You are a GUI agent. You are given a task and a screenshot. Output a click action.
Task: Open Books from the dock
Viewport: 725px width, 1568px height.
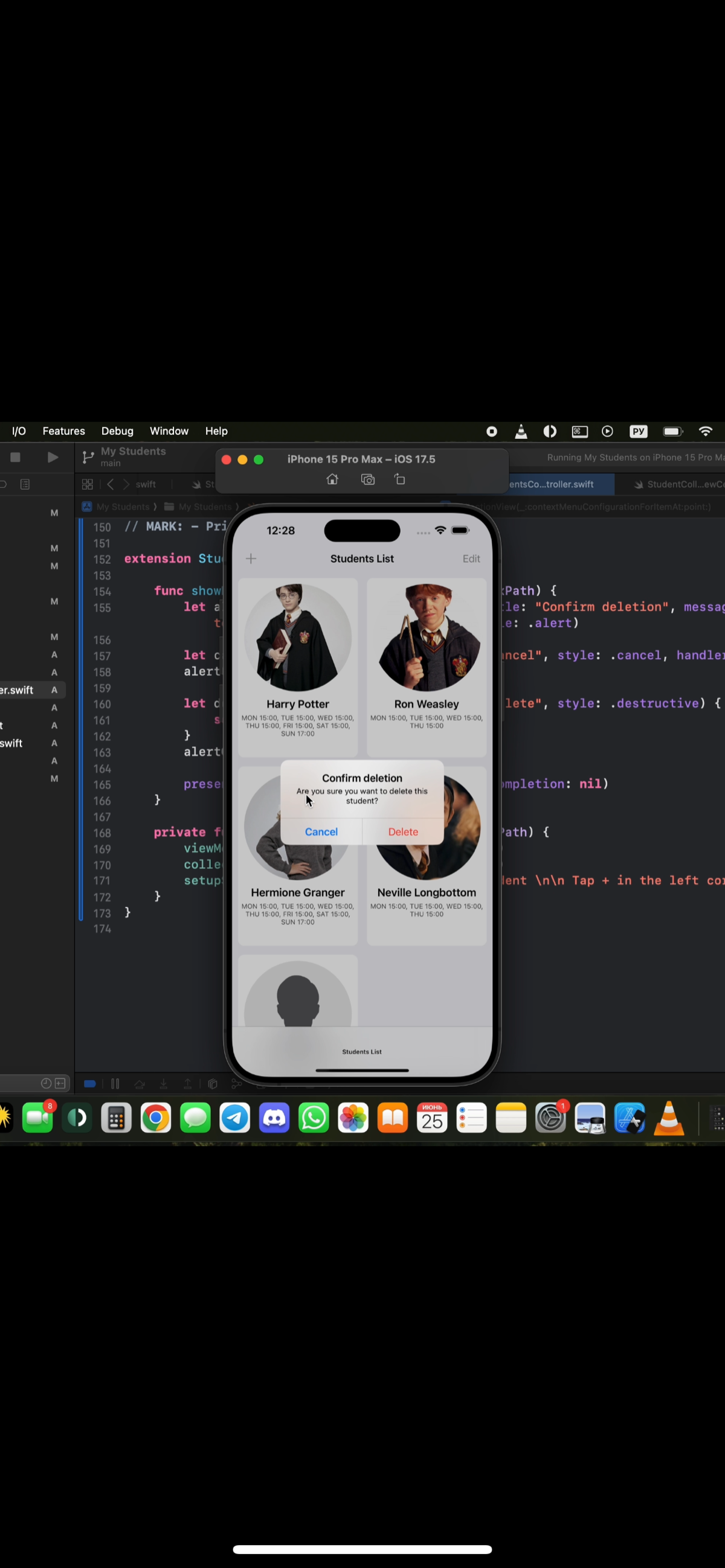[393, 1118]
